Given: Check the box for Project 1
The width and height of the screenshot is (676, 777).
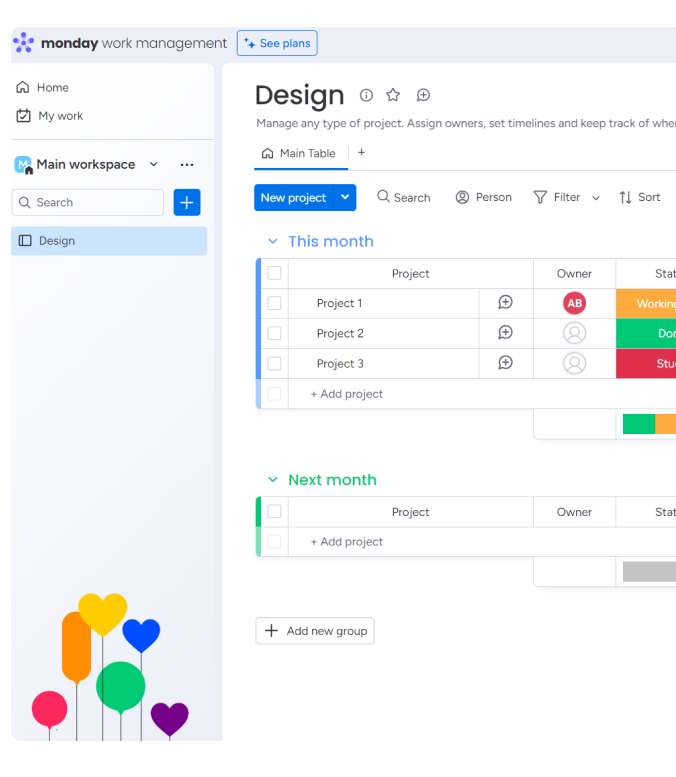Looking at the screenshot, I should tap(274, 303).
